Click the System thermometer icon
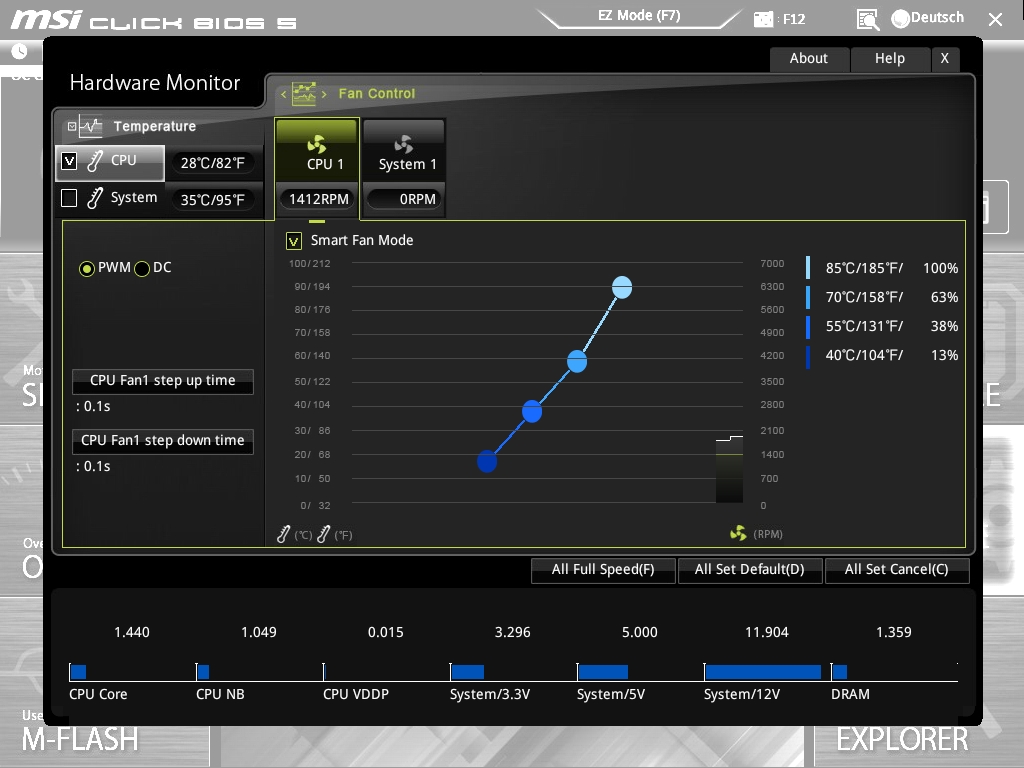1024x768 pixels. tap(95, 198)
